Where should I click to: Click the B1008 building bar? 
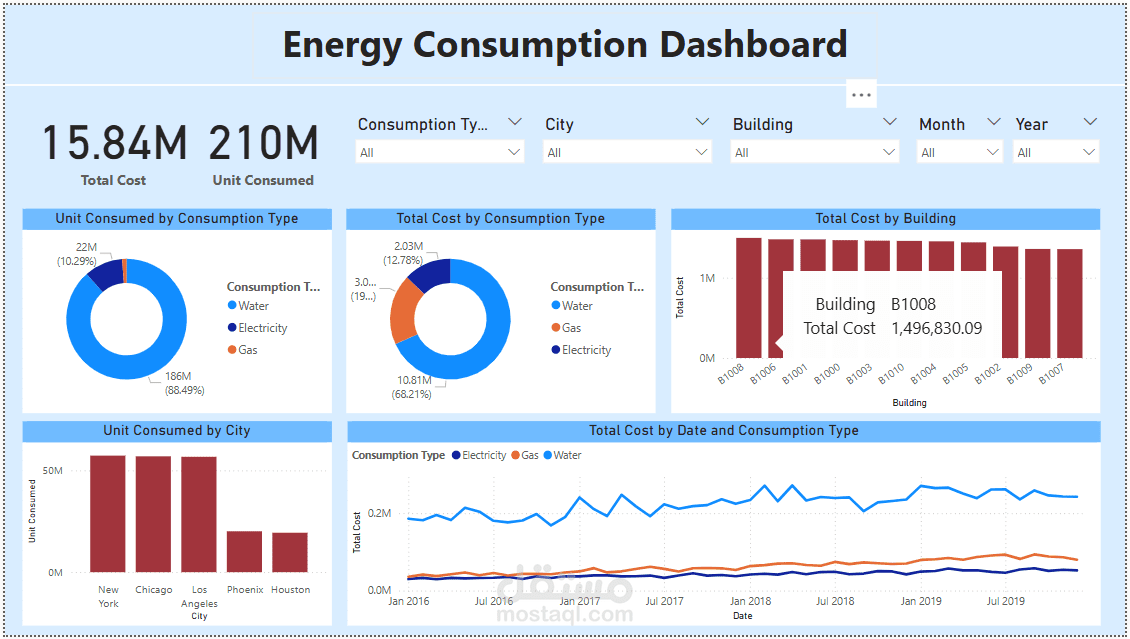(749, 298)
